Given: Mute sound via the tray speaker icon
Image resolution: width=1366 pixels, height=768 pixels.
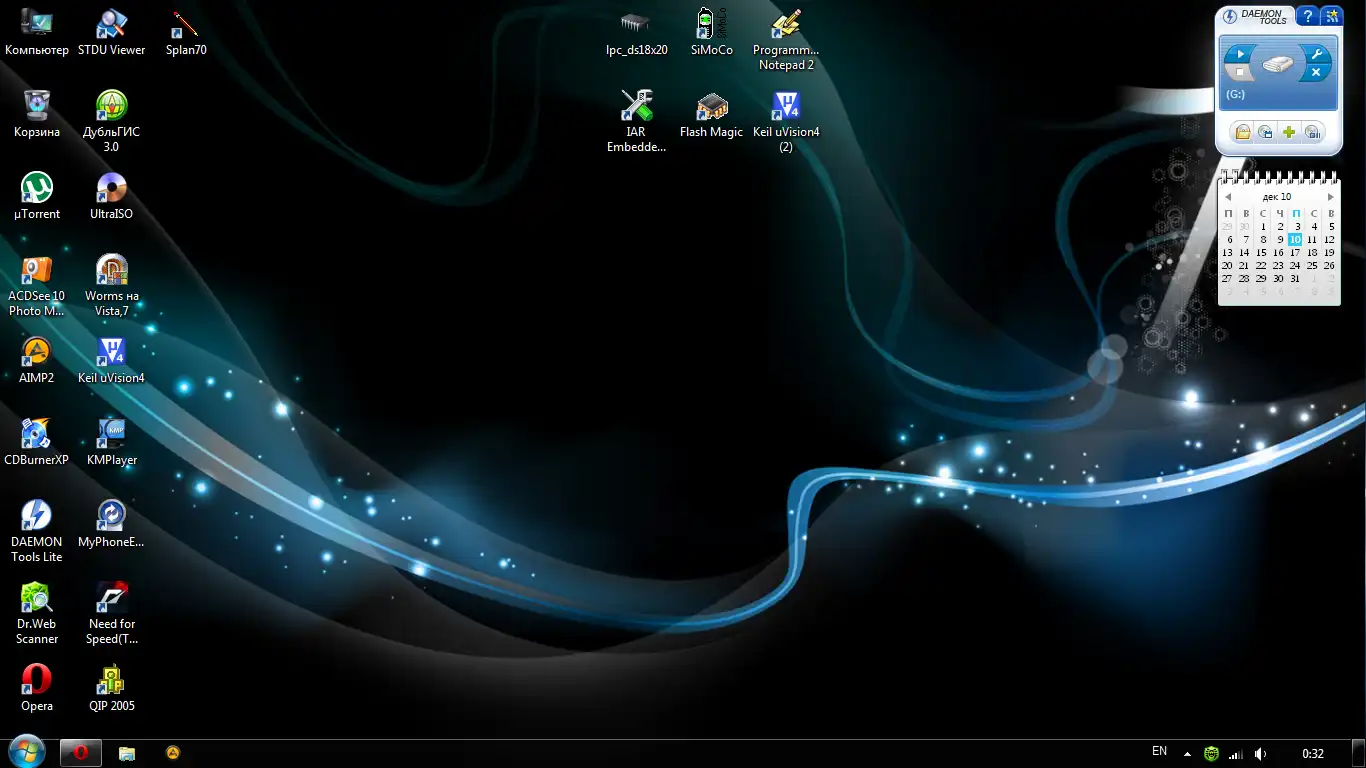Looking at the screenshot, I should pos(1261,754).
